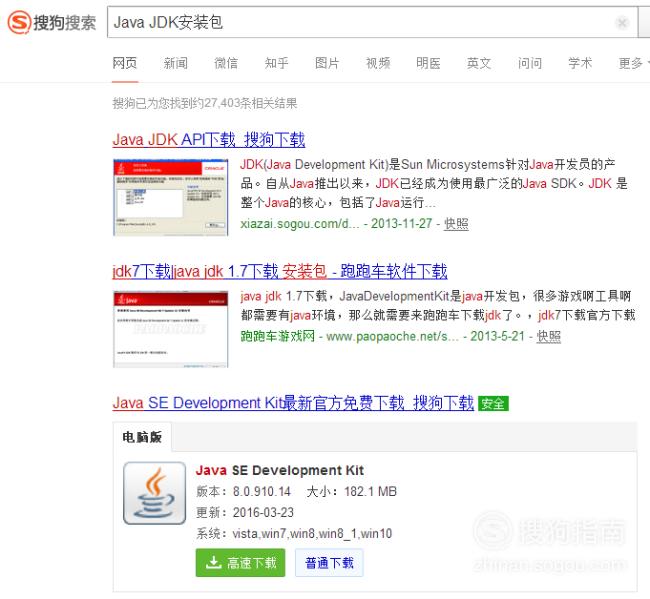Switch to the 新闻 tab
The image size is (650, 599).
point(175,63)
